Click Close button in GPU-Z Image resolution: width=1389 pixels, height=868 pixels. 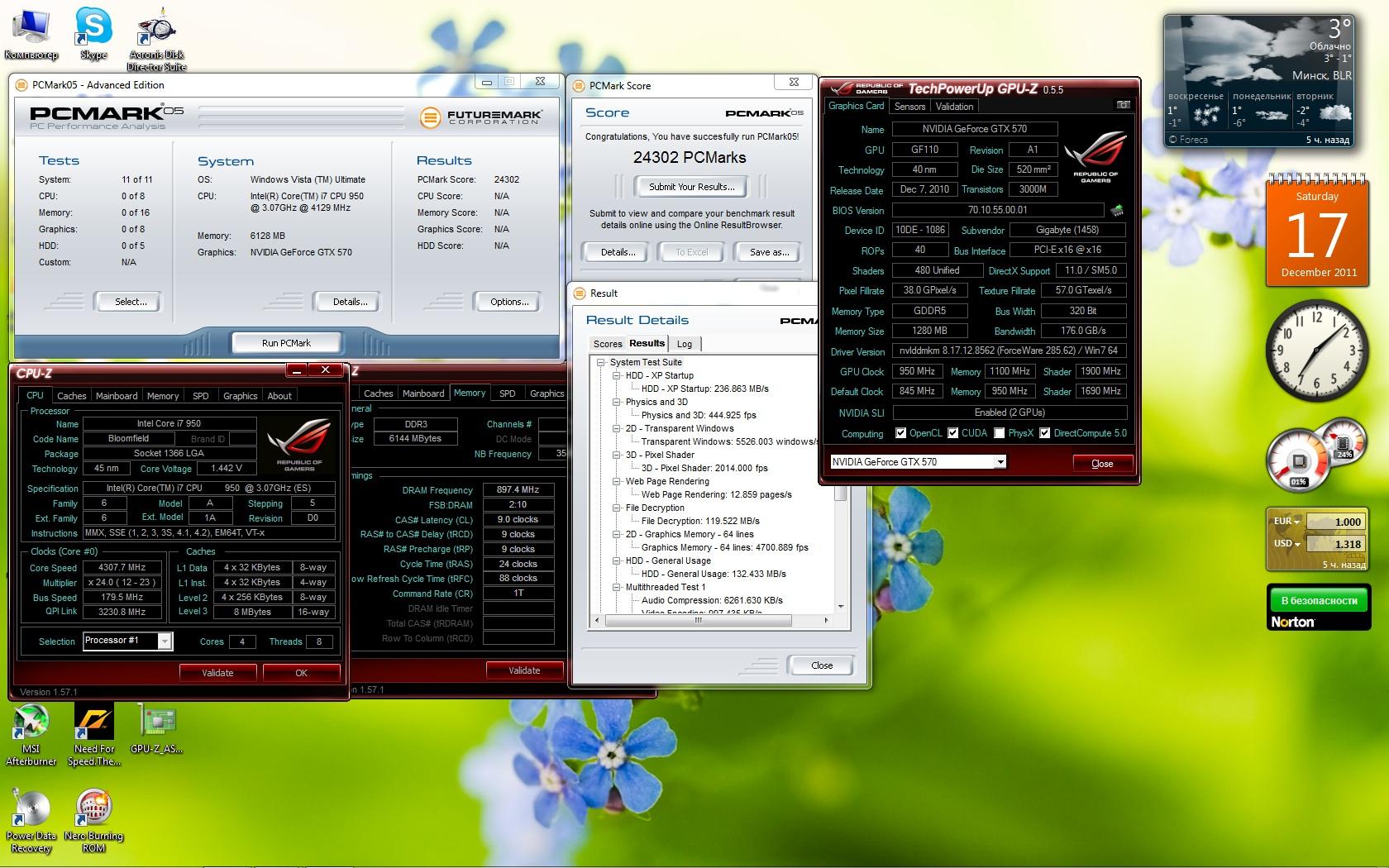click(1102, 464)
